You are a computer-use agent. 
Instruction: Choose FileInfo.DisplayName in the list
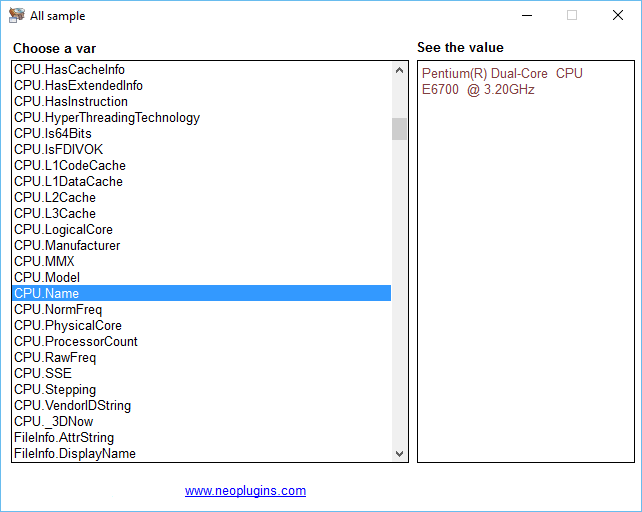tap(201, 453)
